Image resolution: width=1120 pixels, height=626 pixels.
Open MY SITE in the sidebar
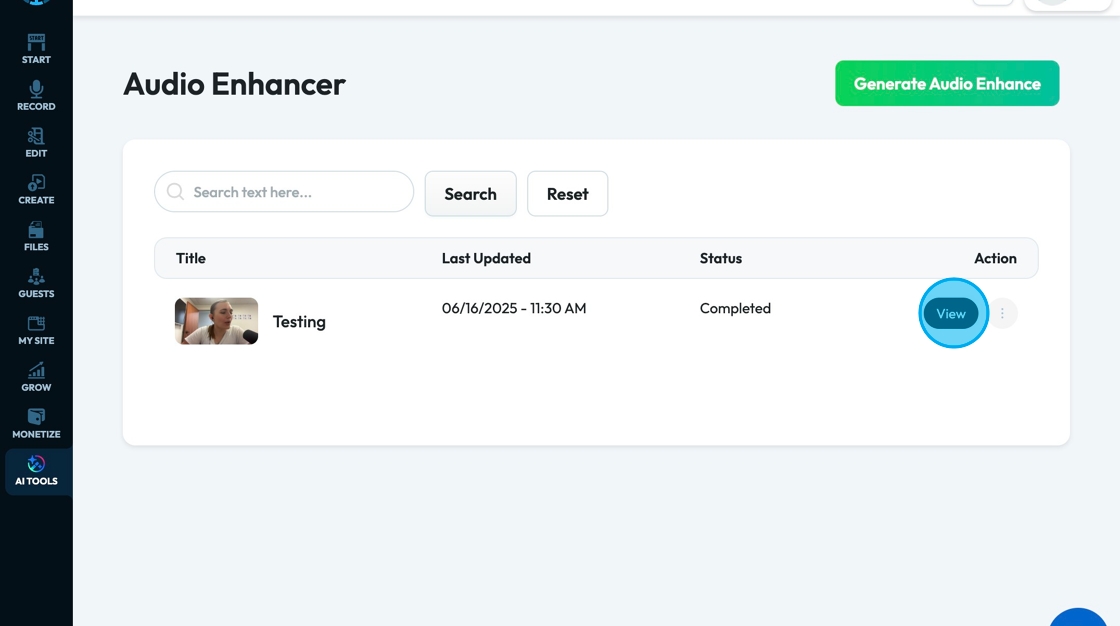tap(36, 330)
